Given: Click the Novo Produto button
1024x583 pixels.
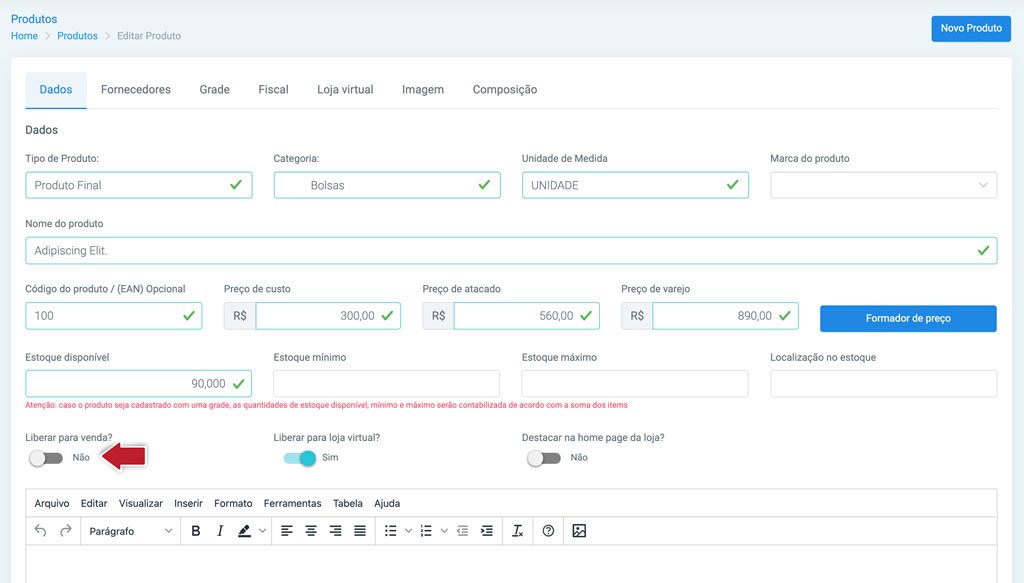Looking at the screenshot, I should (x=971, y=28).
